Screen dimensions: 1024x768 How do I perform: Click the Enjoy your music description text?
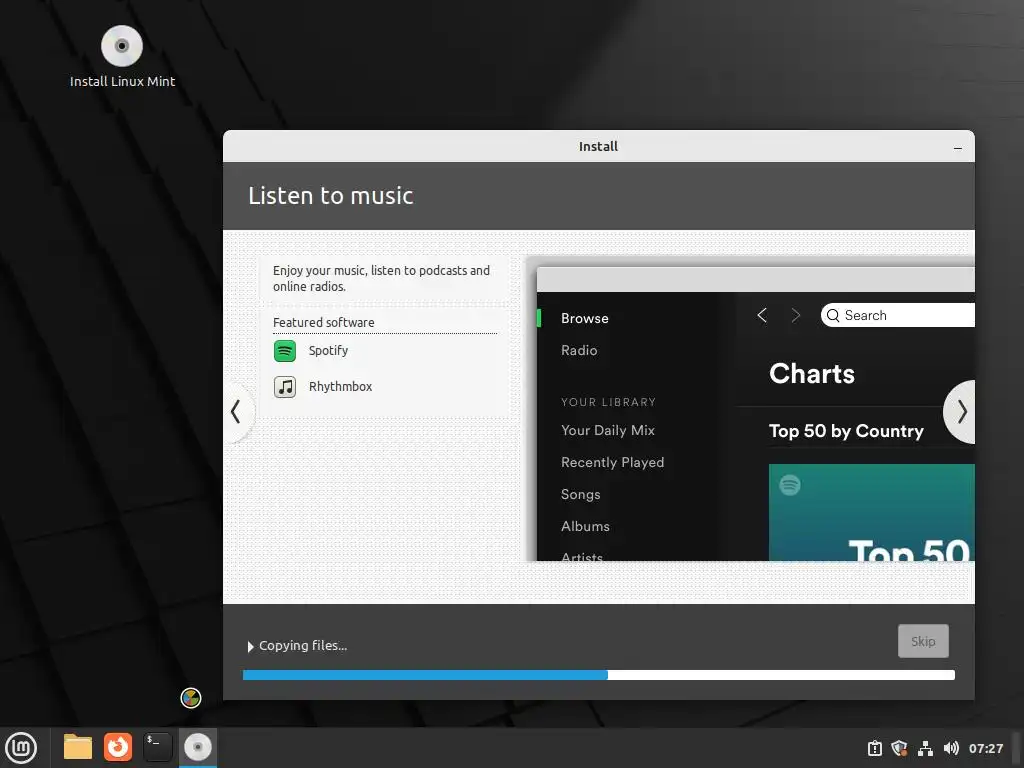pos(381,279)
